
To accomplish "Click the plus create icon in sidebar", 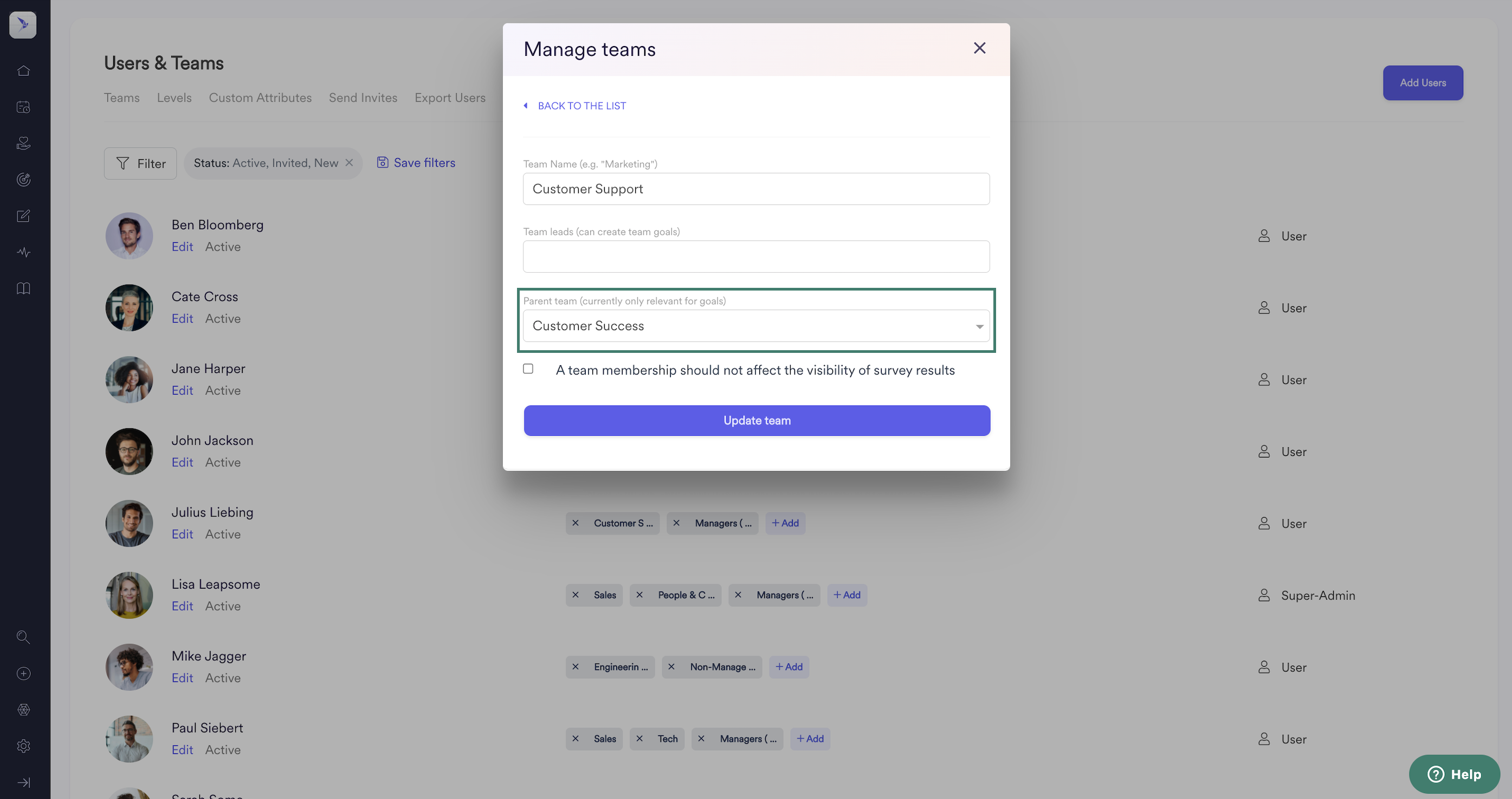I will (x=23, y=673).
